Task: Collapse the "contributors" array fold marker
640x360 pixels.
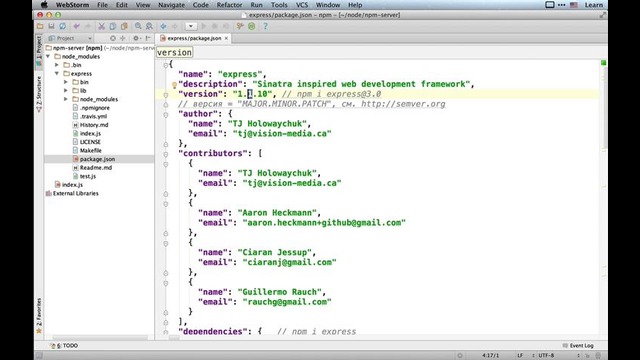Action: click(166, 154)
